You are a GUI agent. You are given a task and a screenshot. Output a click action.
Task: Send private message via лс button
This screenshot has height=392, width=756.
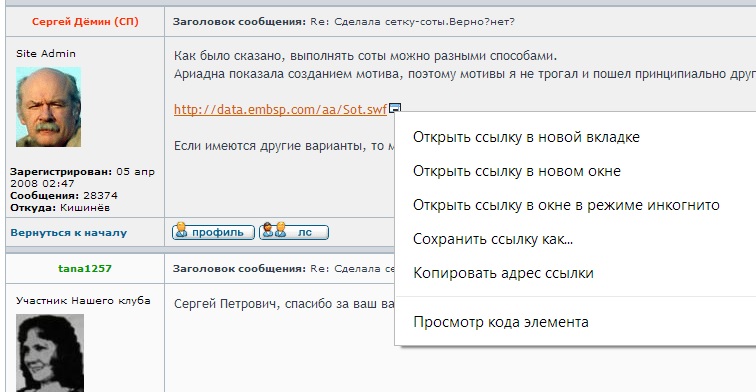tap(294, 232)
